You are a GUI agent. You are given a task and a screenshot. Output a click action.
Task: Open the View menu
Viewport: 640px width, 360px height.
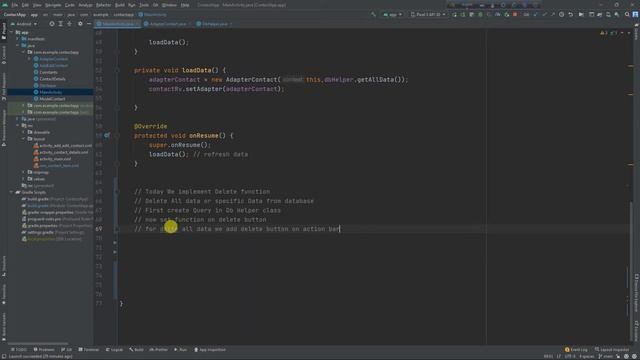coord(37,5)
